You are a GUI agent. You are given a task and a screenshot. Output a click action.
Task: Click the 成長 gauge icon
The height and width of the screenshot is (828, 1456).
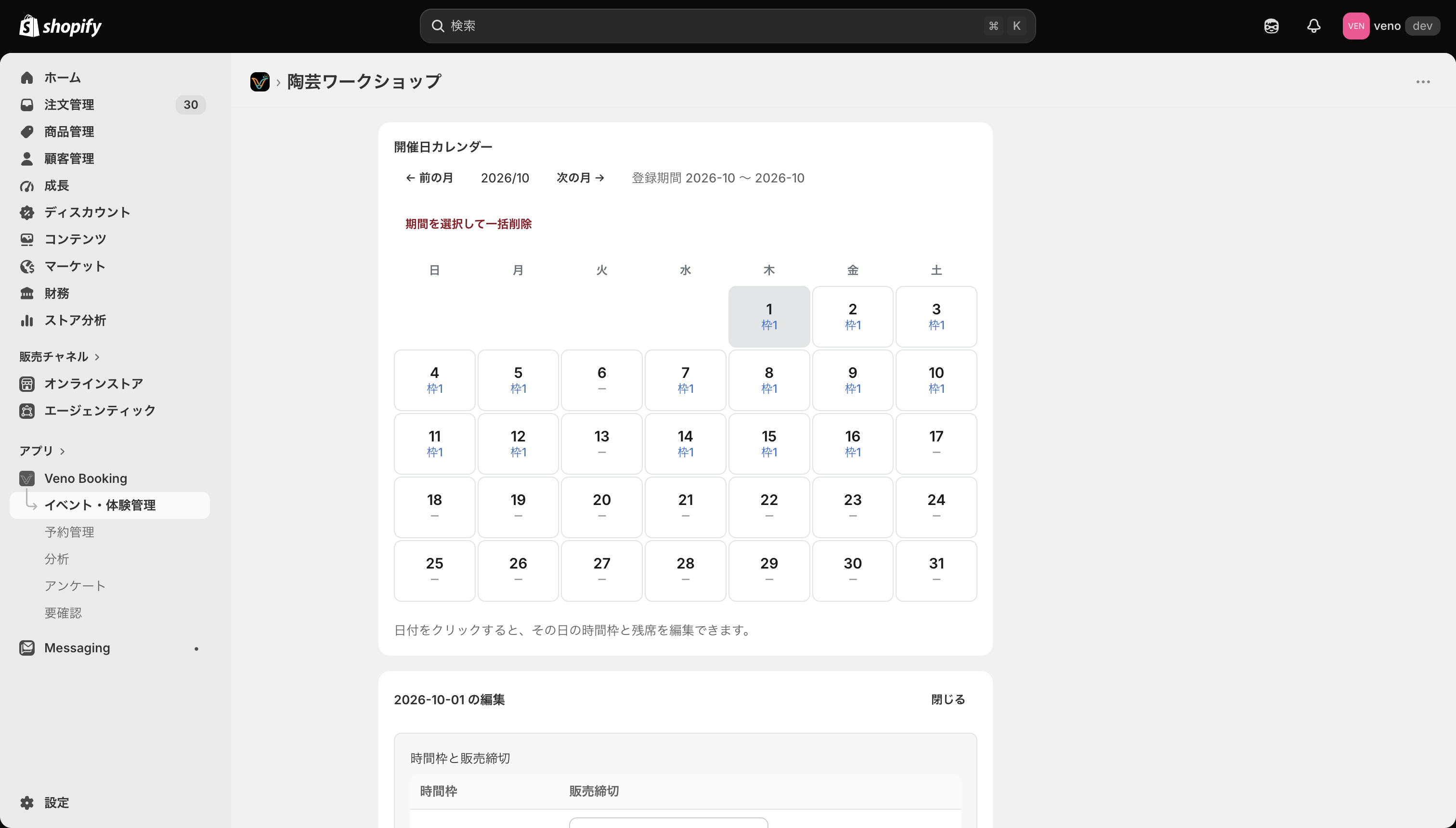click(27, 186)
